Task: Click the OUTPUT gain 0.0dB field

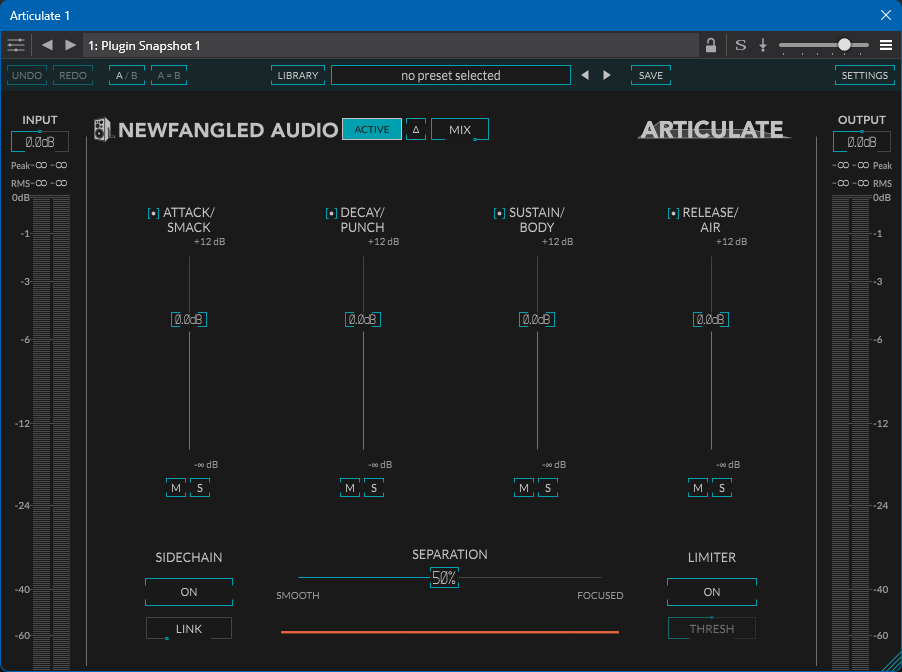Action: coord(862,142)
